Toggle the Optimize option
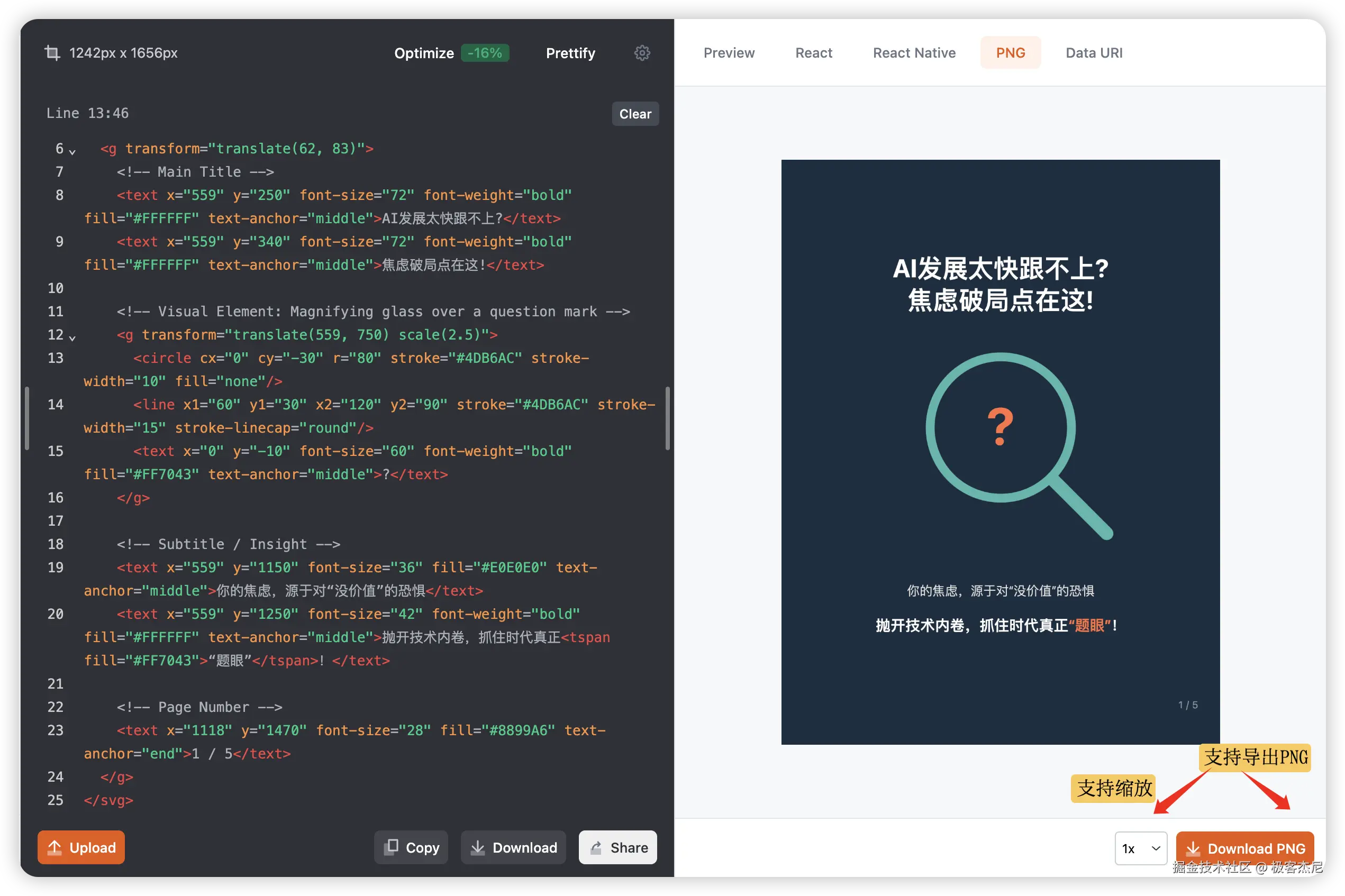The height and width of the screenshot is (896, 1345). click(424, 53)
